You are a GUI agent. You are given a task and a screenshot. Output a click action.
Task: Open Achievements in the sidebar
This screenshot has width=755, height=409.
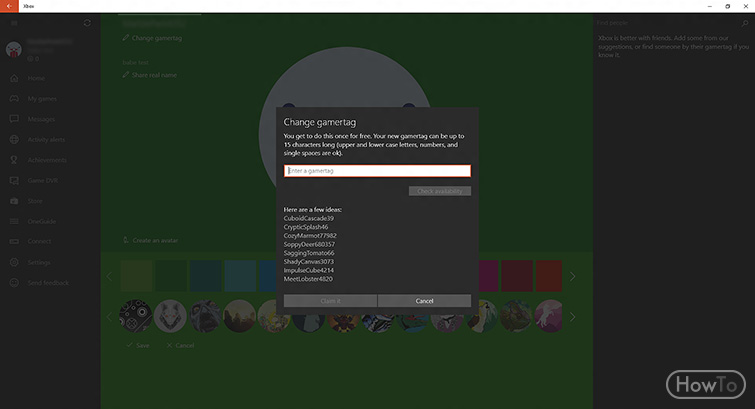tap(47, 160)
